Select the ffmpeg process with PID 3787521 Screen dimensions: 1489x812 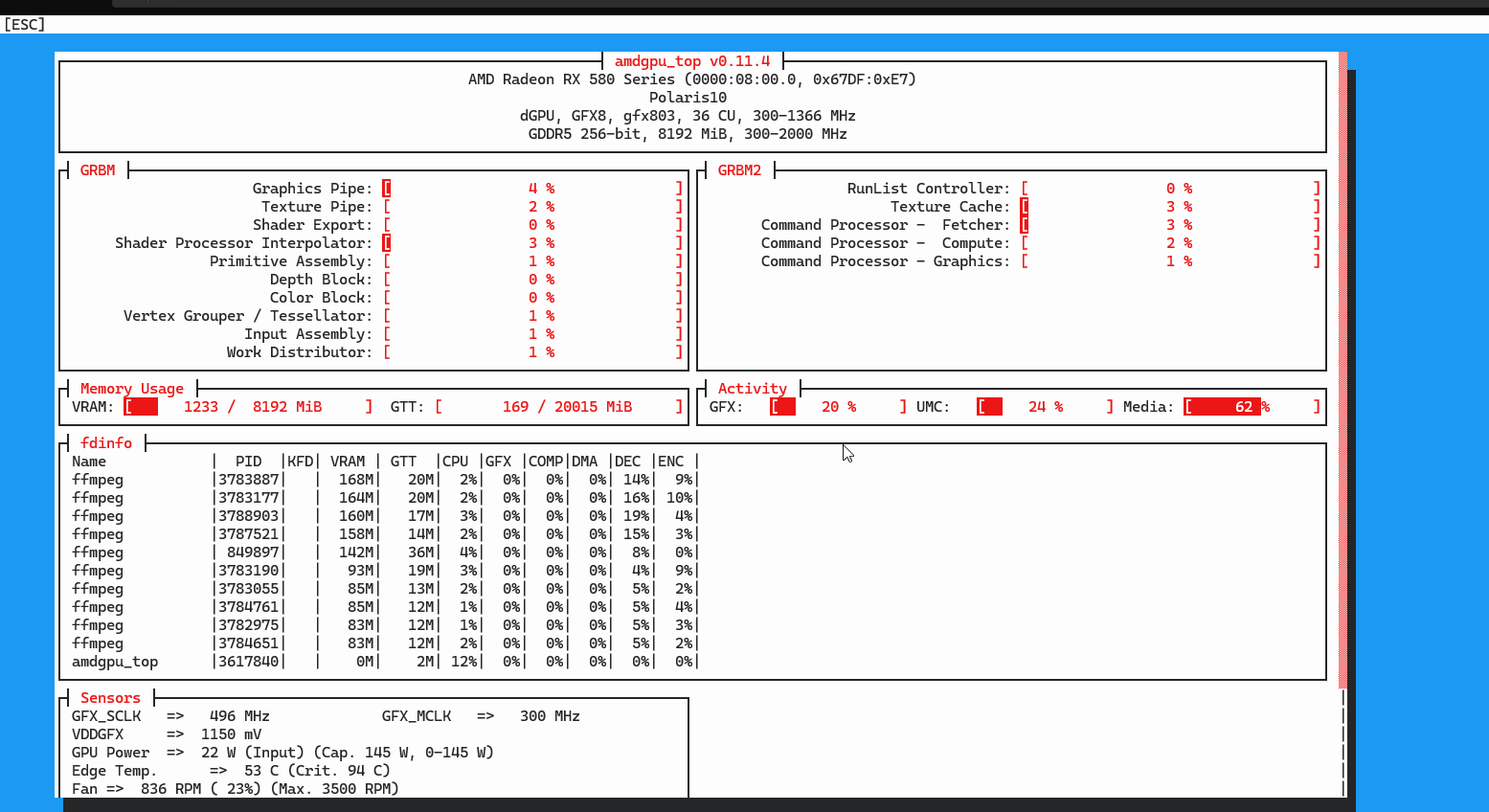385,534
